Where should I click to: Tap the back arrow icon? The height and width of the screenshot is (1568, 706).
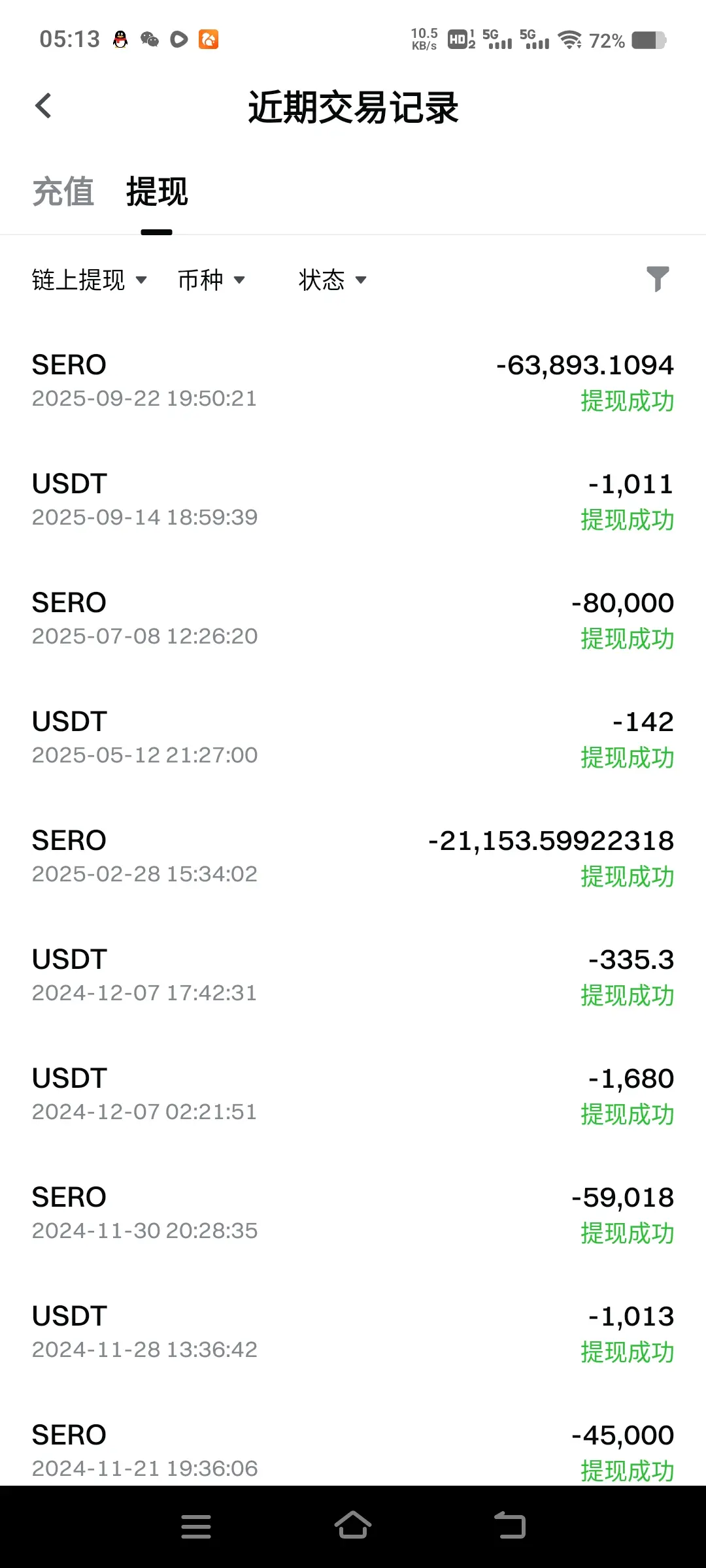[x=43, y=106]
